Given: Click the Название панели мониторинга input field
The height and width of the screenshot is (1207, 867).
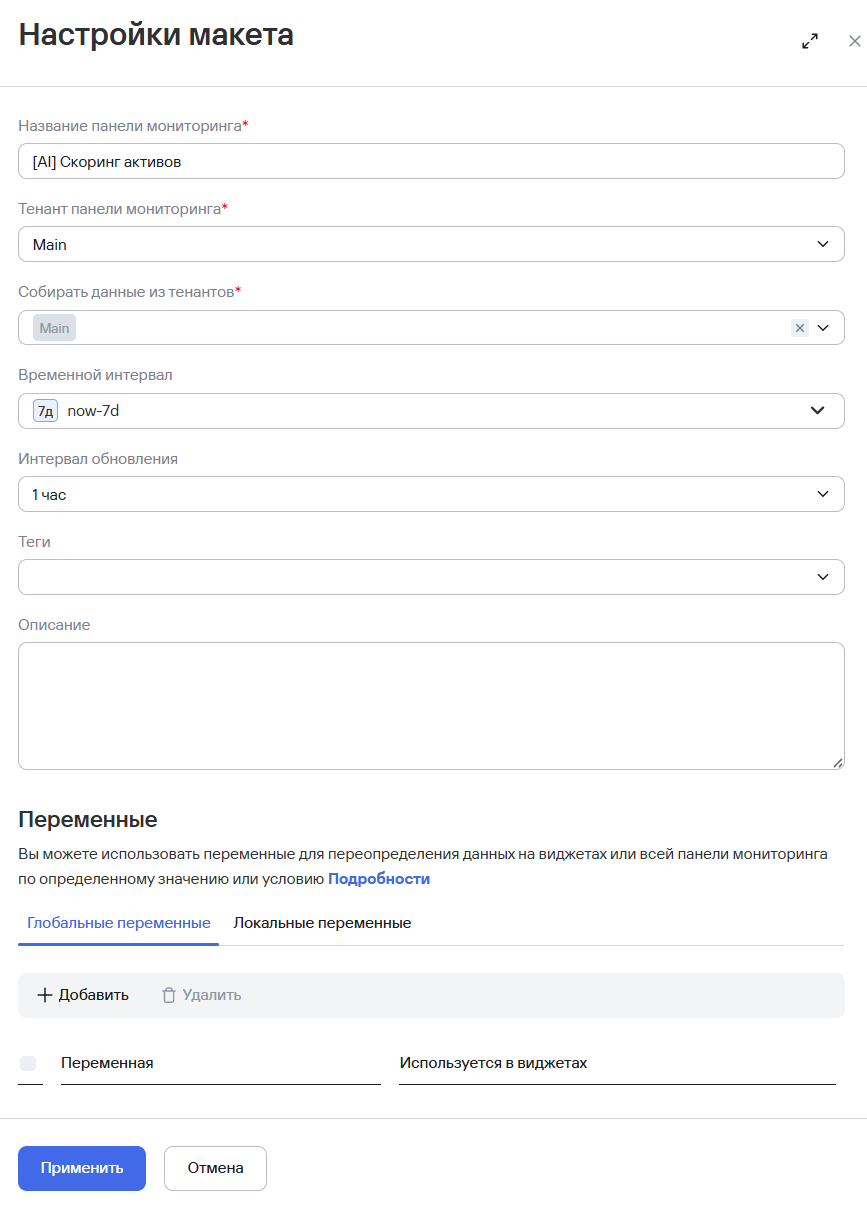Looking at the screenshot, I should pyautogui.click(x=431, y=161).
